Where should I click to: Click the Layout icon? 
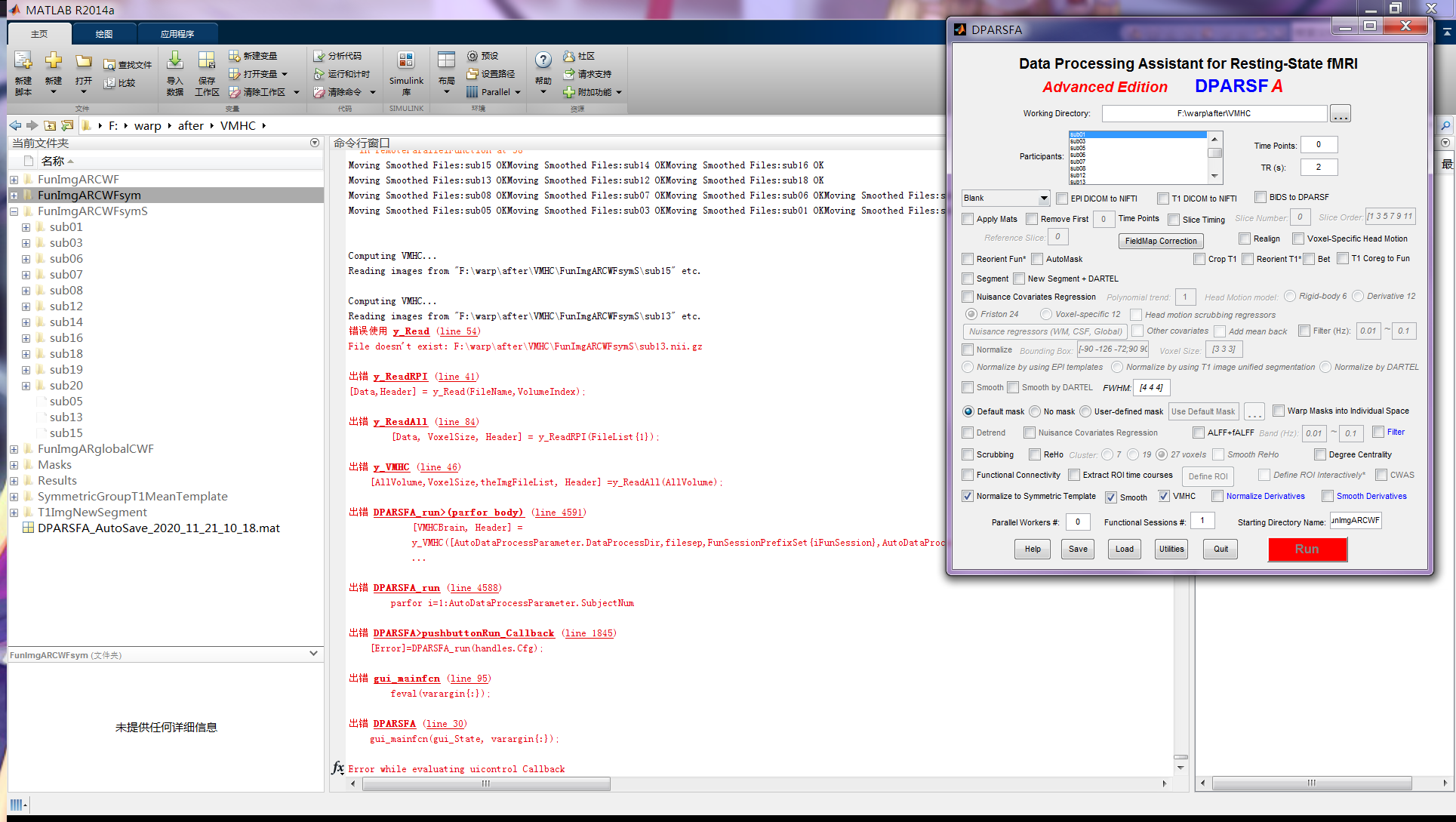point(447,61)
